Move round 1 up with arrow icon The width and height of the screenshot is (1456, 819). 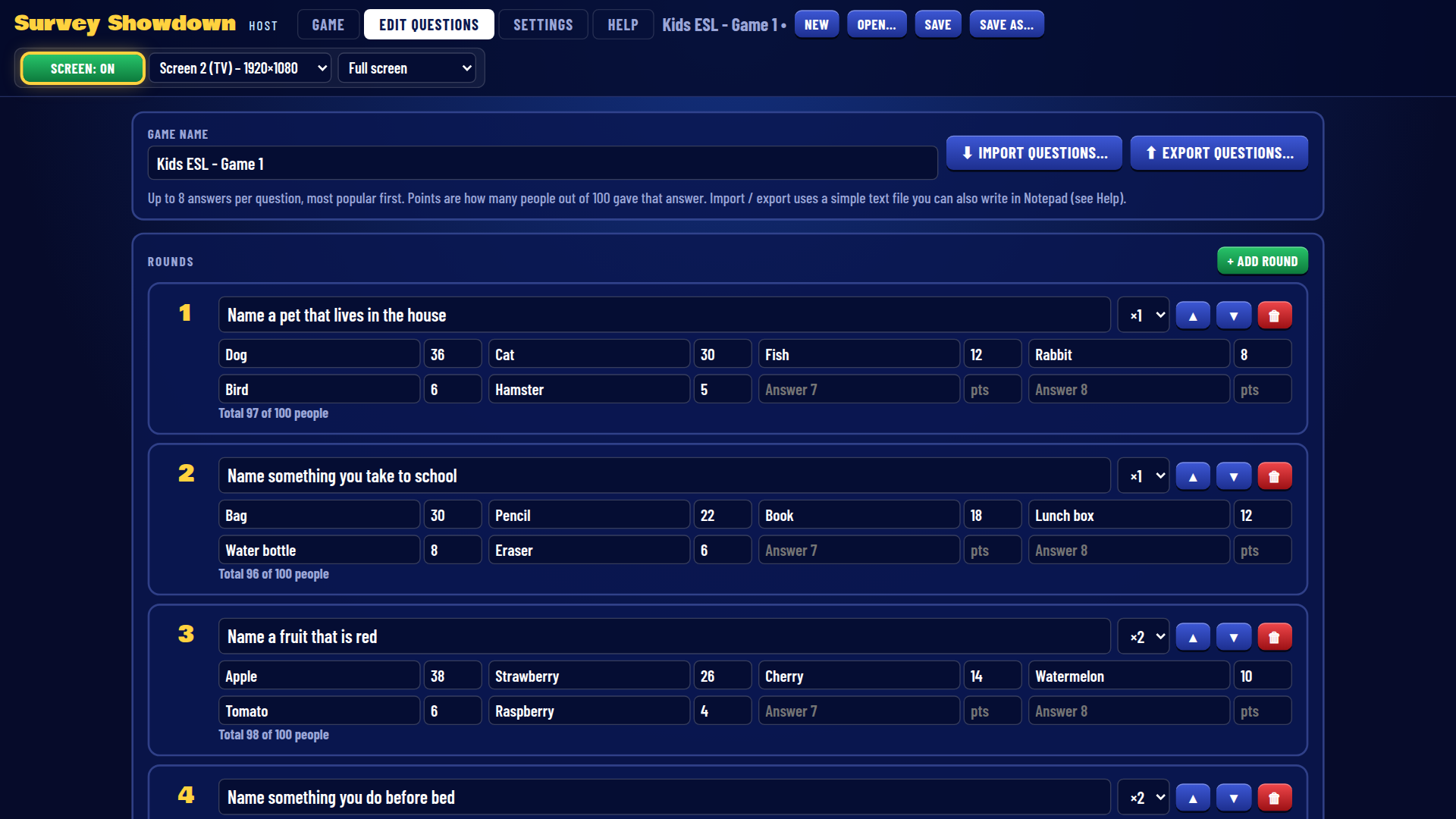[1193, 315]
